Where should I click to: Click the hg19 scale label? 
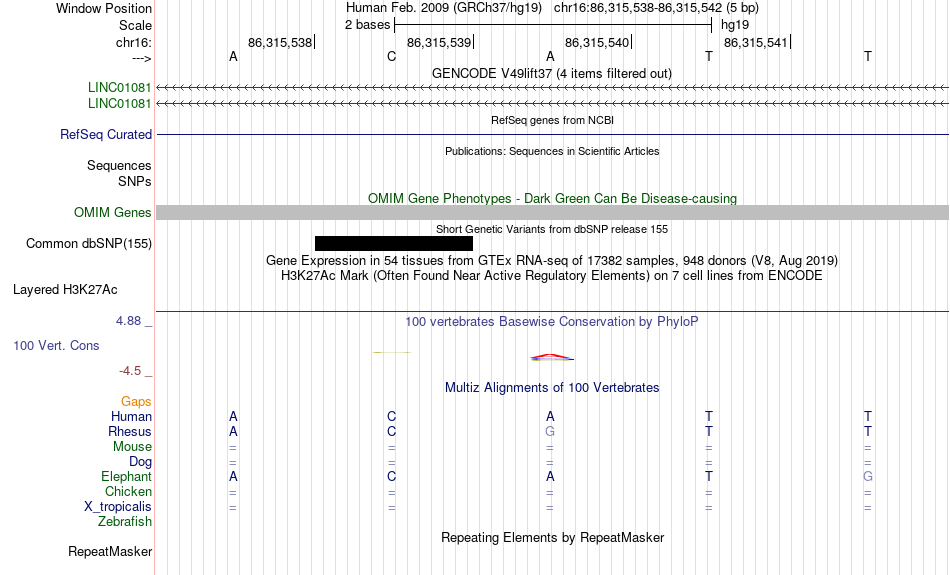click(x=735, y=25)
